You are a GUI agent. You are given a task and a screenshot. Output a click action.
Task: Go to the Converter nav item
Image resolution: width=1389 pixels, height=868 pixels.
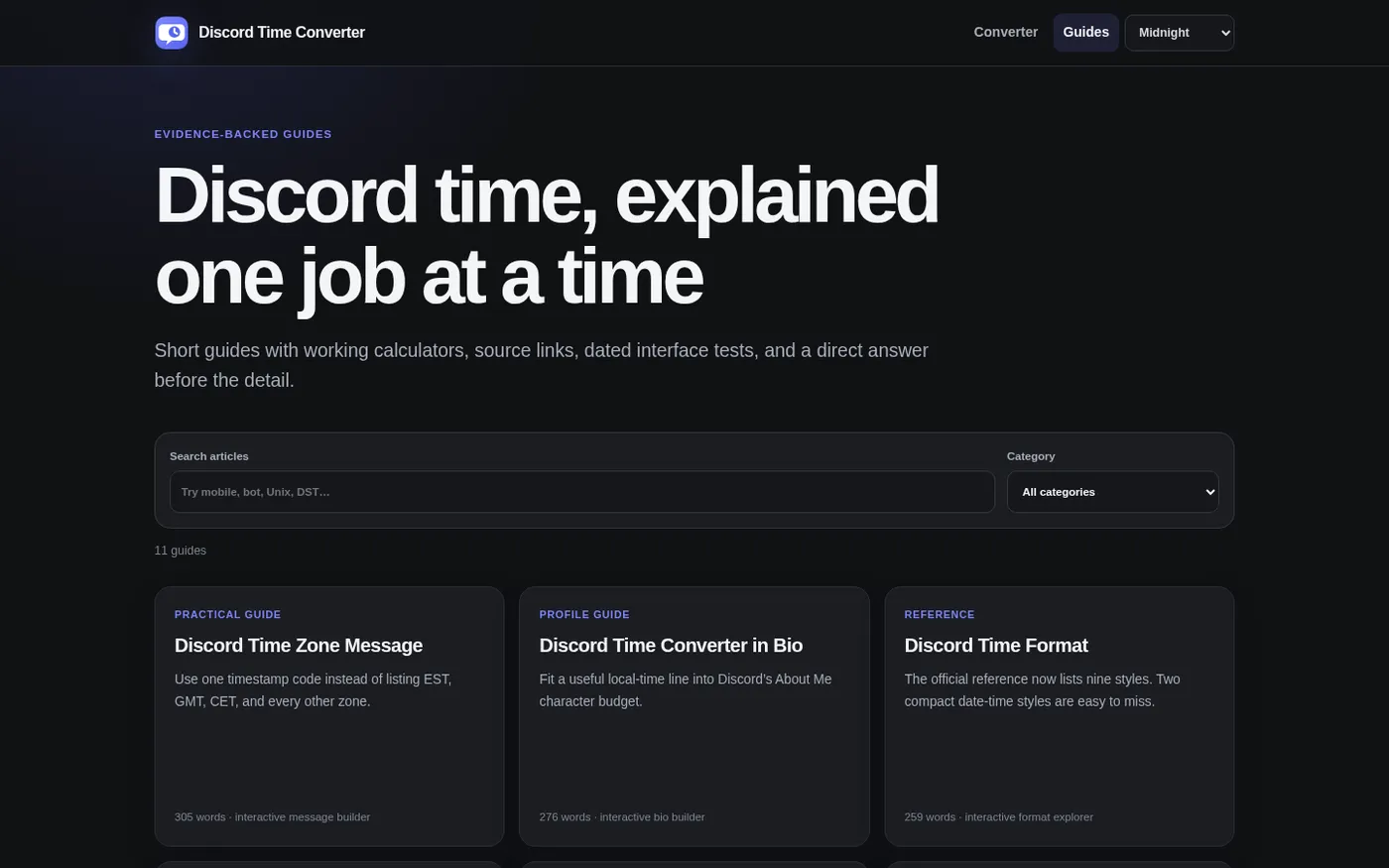tap(1006, 33)
